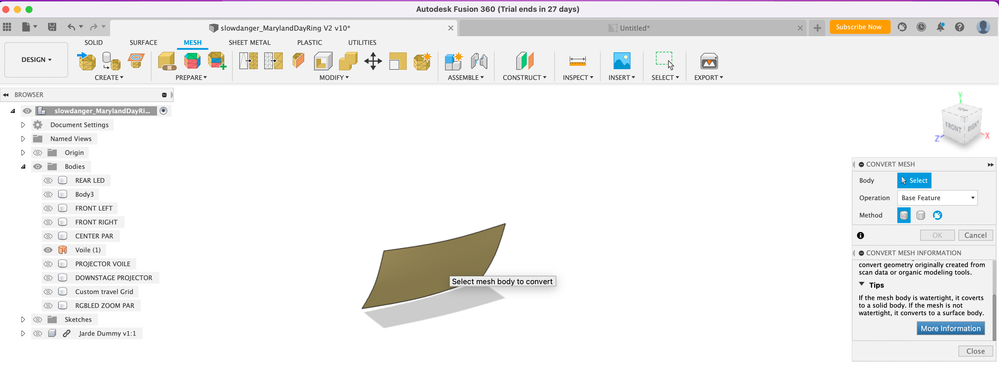
Task: Click the Insert image icon
Action: pyautogui.click(x=622, y=61)
